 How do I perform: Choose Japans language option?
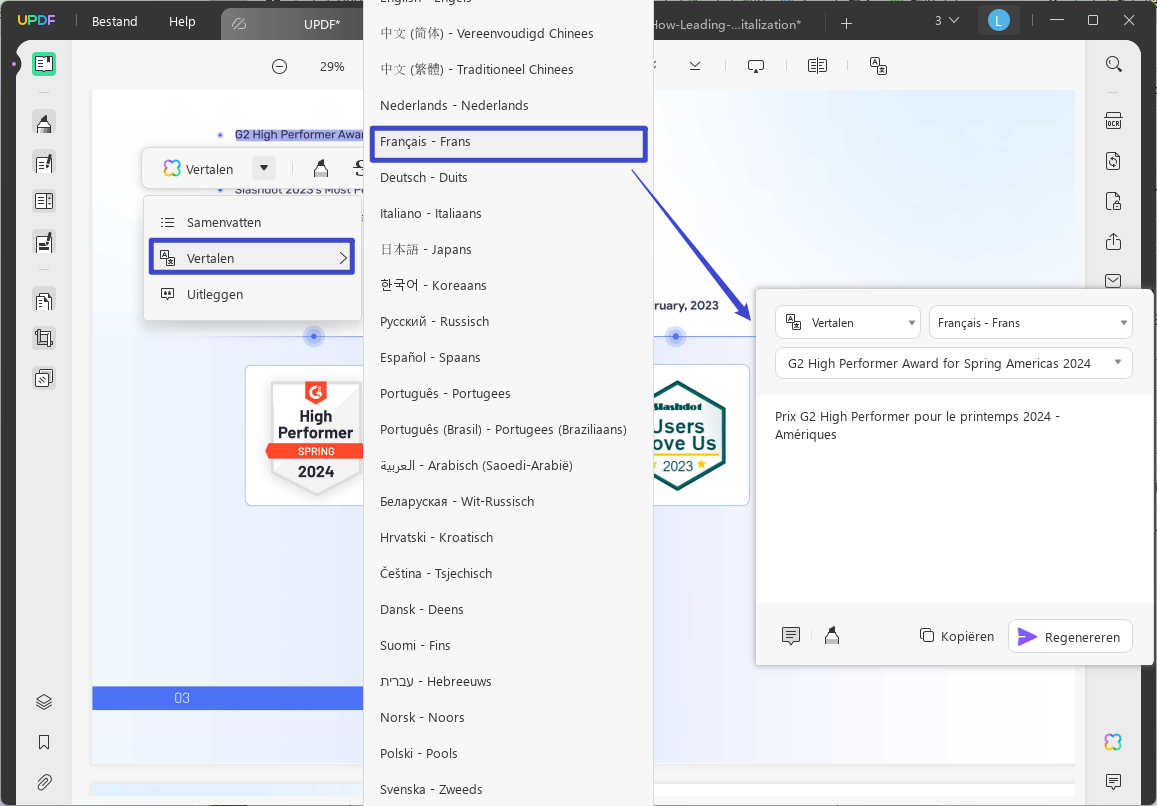tap(508, 249)
